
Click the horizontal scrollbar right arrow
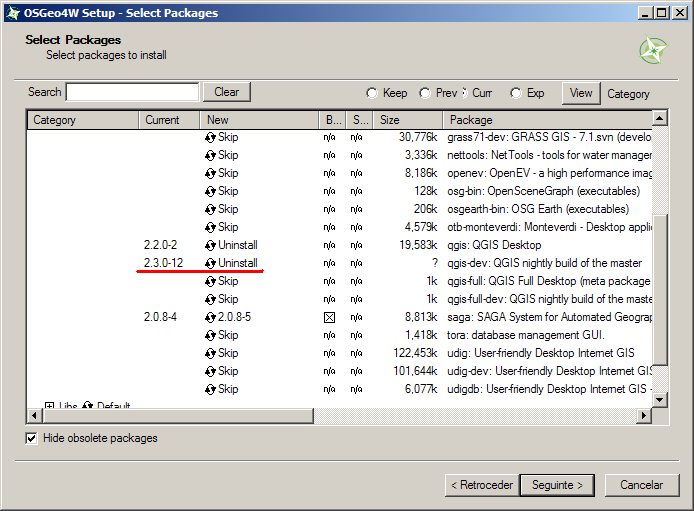[x=644, y=415]
